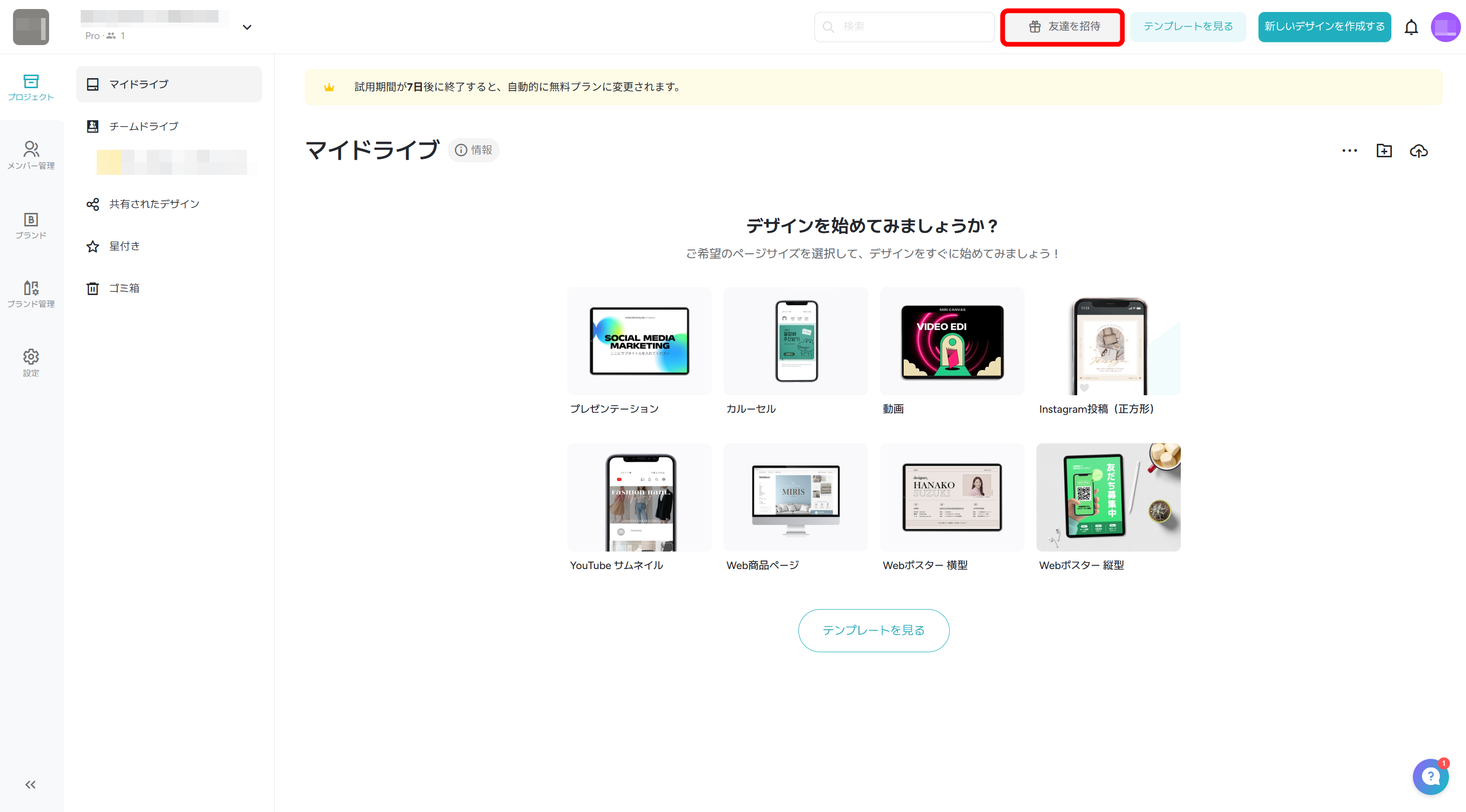This screenshot has height=812, width=1466.
Task: Expand the workspace switcher chevron
Action: pos(247,27)
